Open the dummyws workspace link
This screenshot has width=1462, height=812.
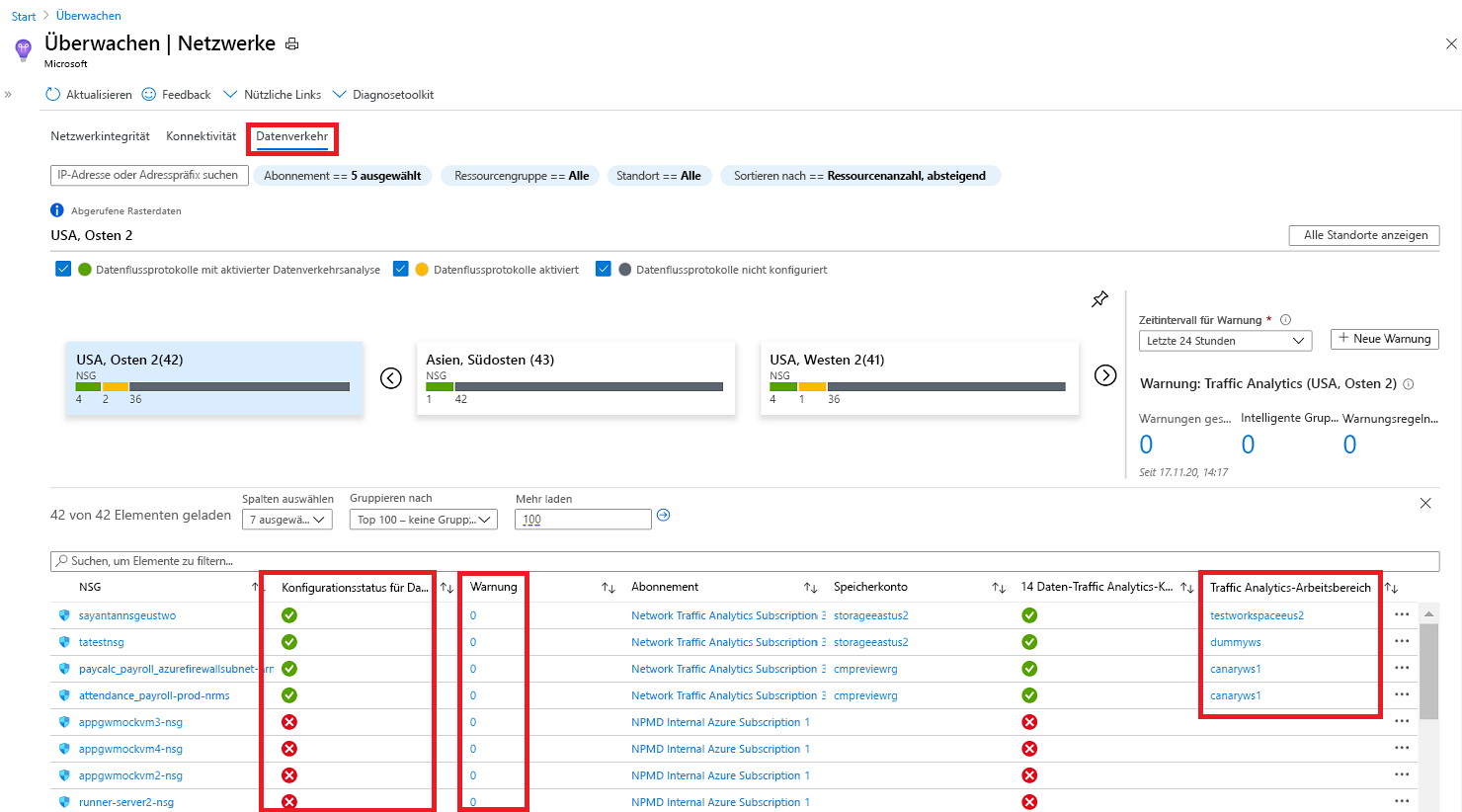click(x=1236, y=642)
